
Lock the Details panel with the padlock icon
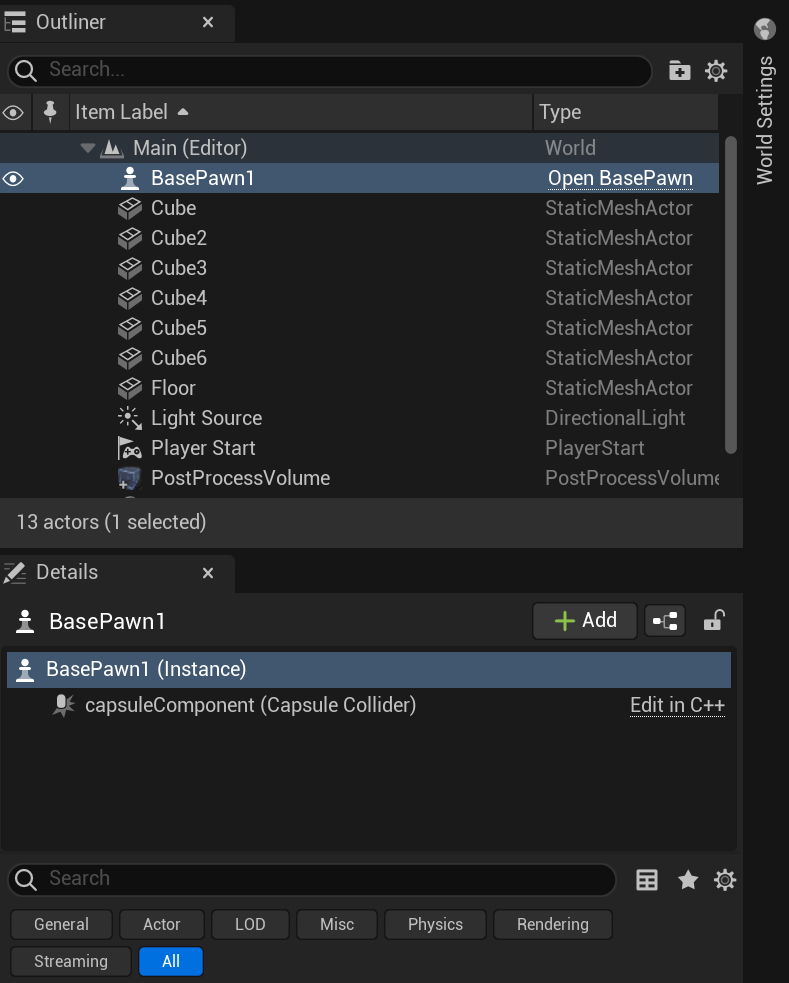click(x=713, y=621)
